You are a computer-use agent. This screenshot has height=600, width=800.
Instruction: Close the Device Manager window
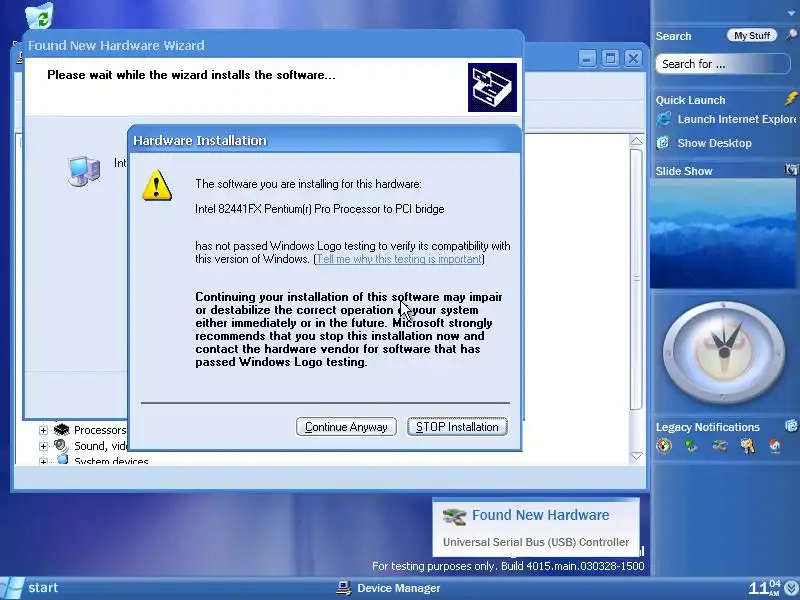click(633, 58)
